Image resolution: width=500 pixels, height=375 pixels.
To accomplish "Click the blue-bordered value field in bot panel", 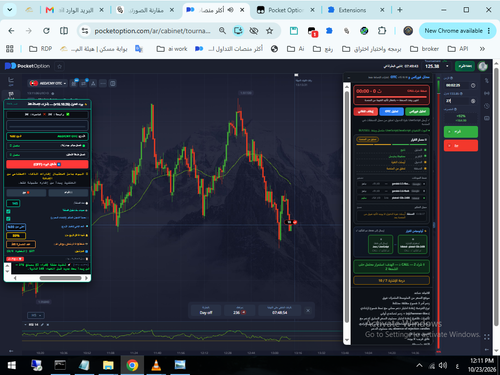I will [x=16, y=227].
